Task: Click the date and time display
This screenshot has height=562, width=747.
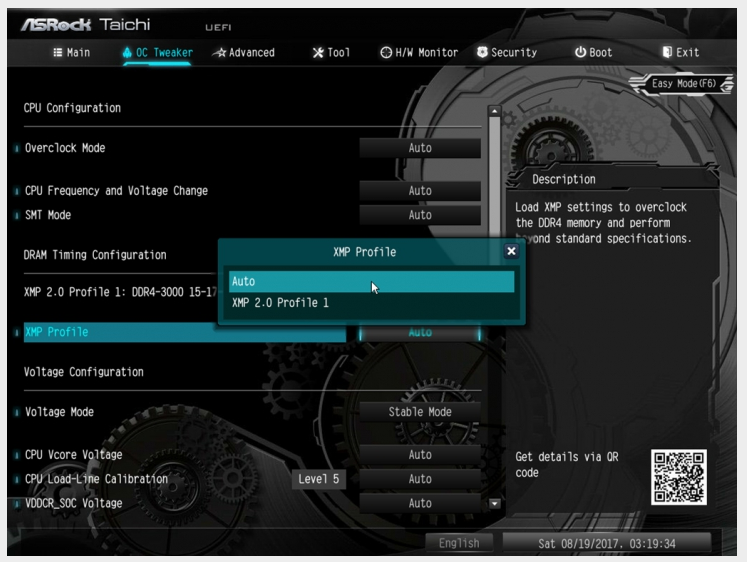Action: tap(606, 543)
